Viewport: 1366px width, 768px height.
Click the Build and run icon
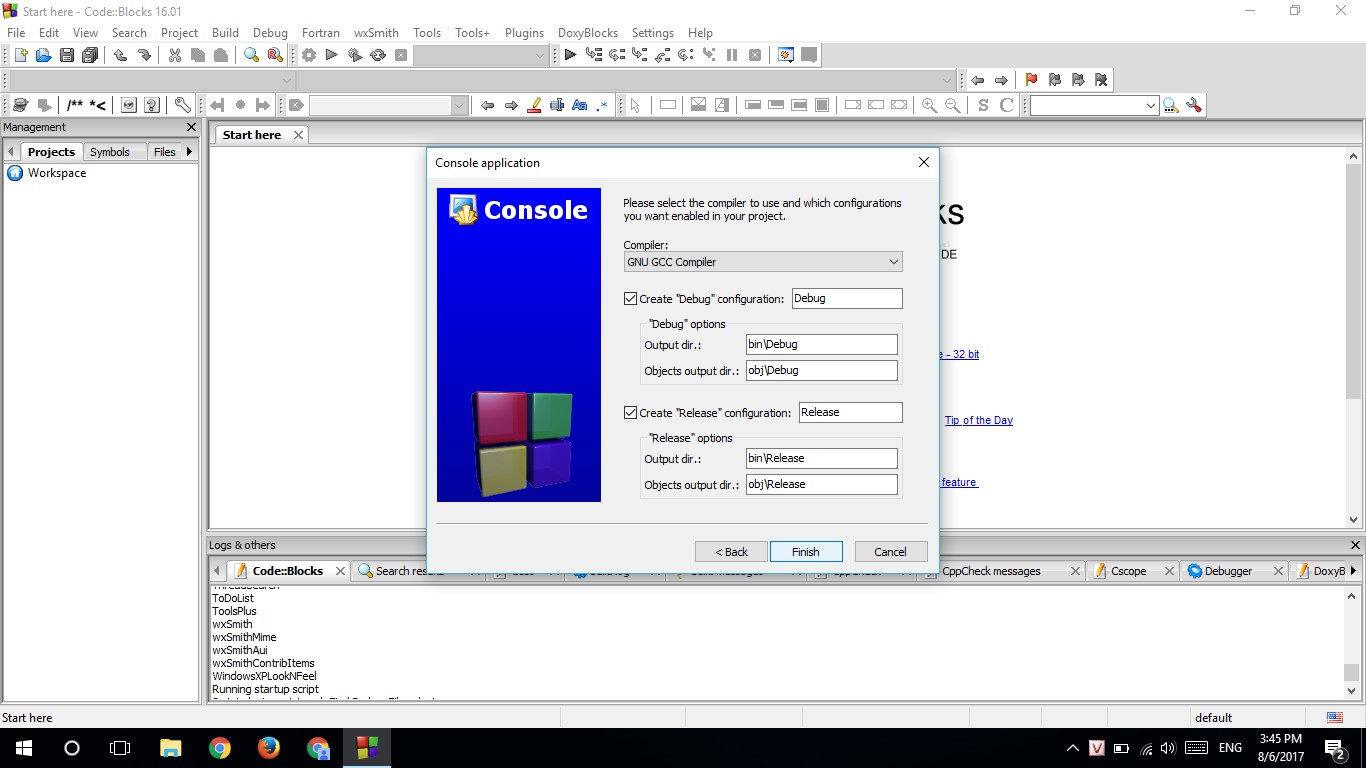point(355,55)
